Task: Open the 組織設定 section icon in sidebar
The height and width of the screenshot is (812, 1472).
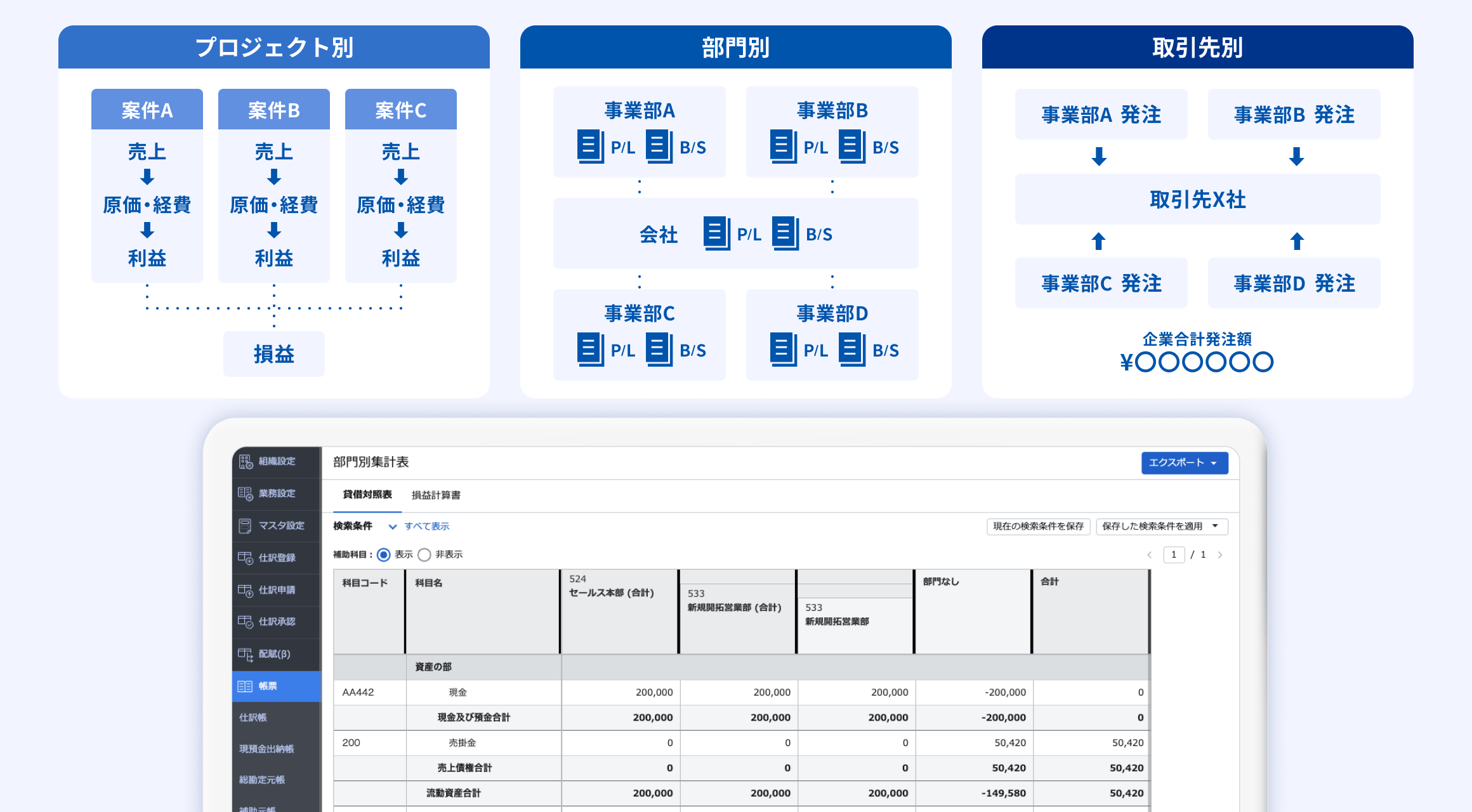Action: [x=247, y=462]
